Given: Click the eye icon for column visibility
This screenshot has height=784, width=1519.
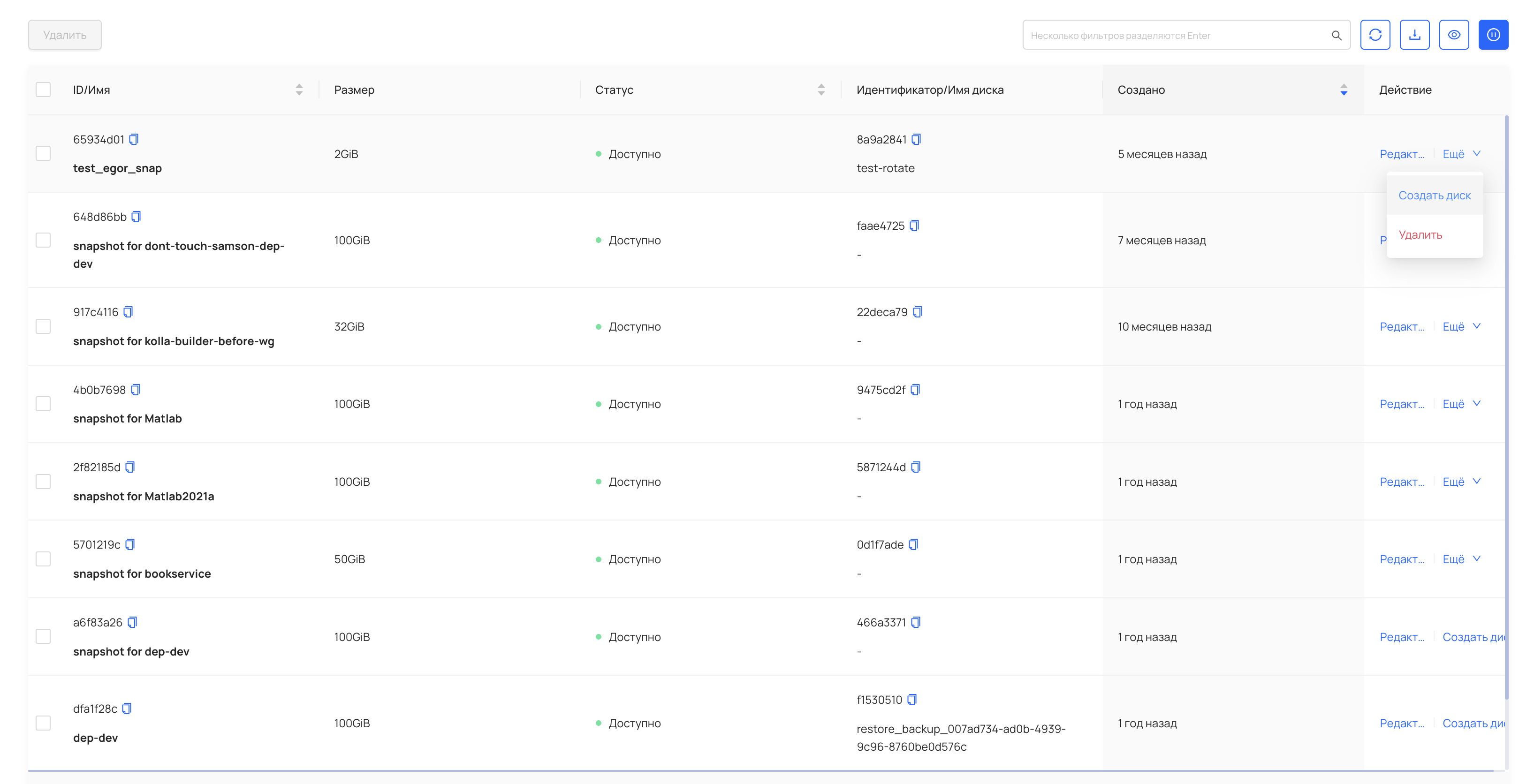Looking at the screenshot, I should [x=1453, y=35].
